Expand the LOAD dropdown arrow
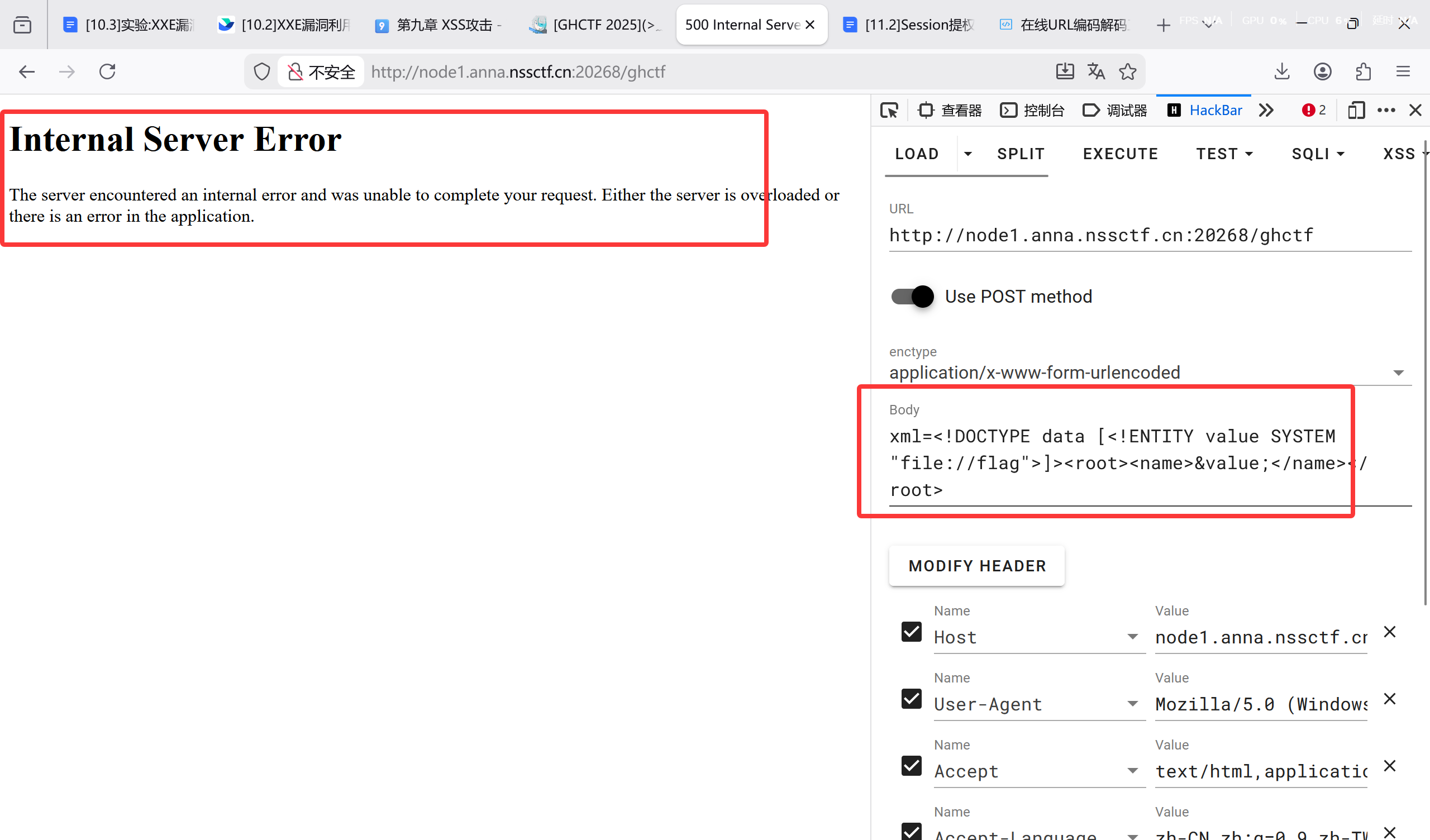This screenshot has height=840, width=1430. click(968, 154)
